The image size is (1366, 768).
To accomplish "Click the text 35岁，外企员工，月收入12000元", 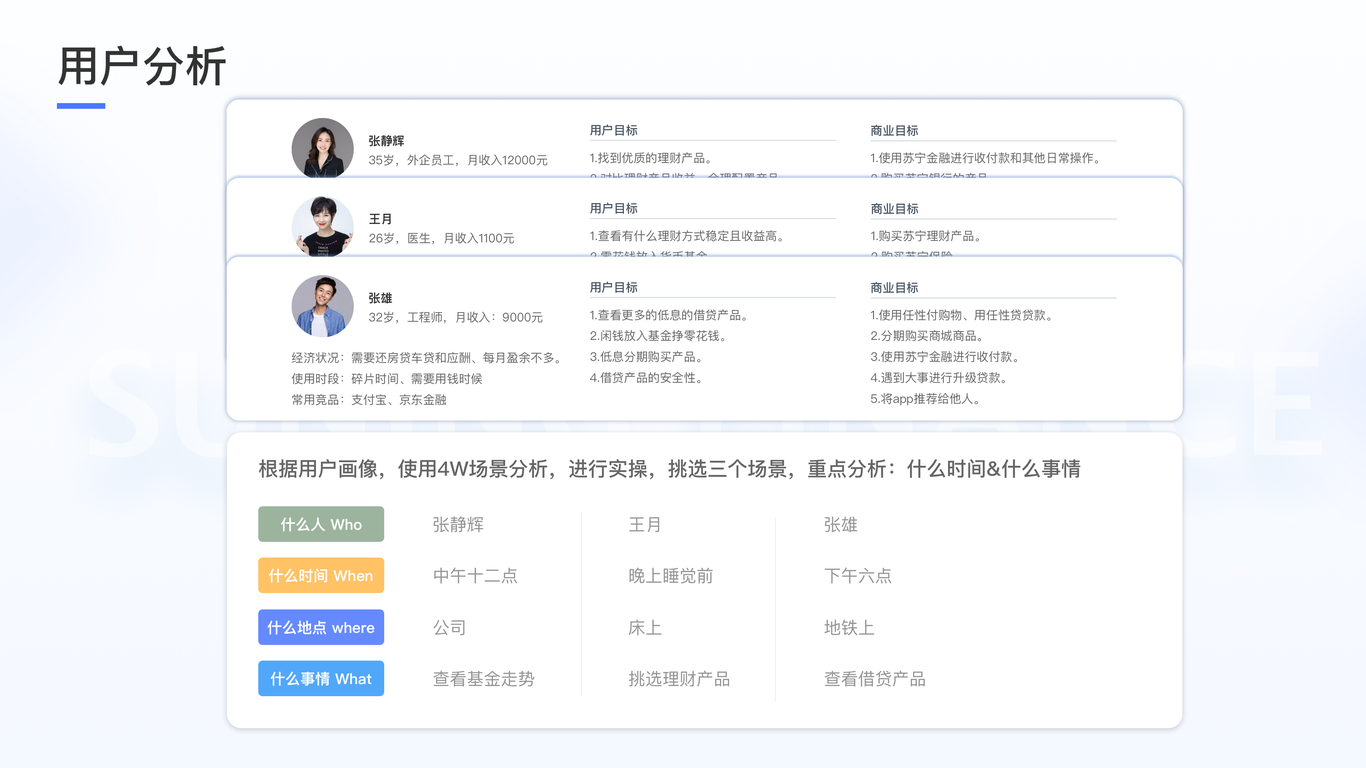I will [458, 160].
